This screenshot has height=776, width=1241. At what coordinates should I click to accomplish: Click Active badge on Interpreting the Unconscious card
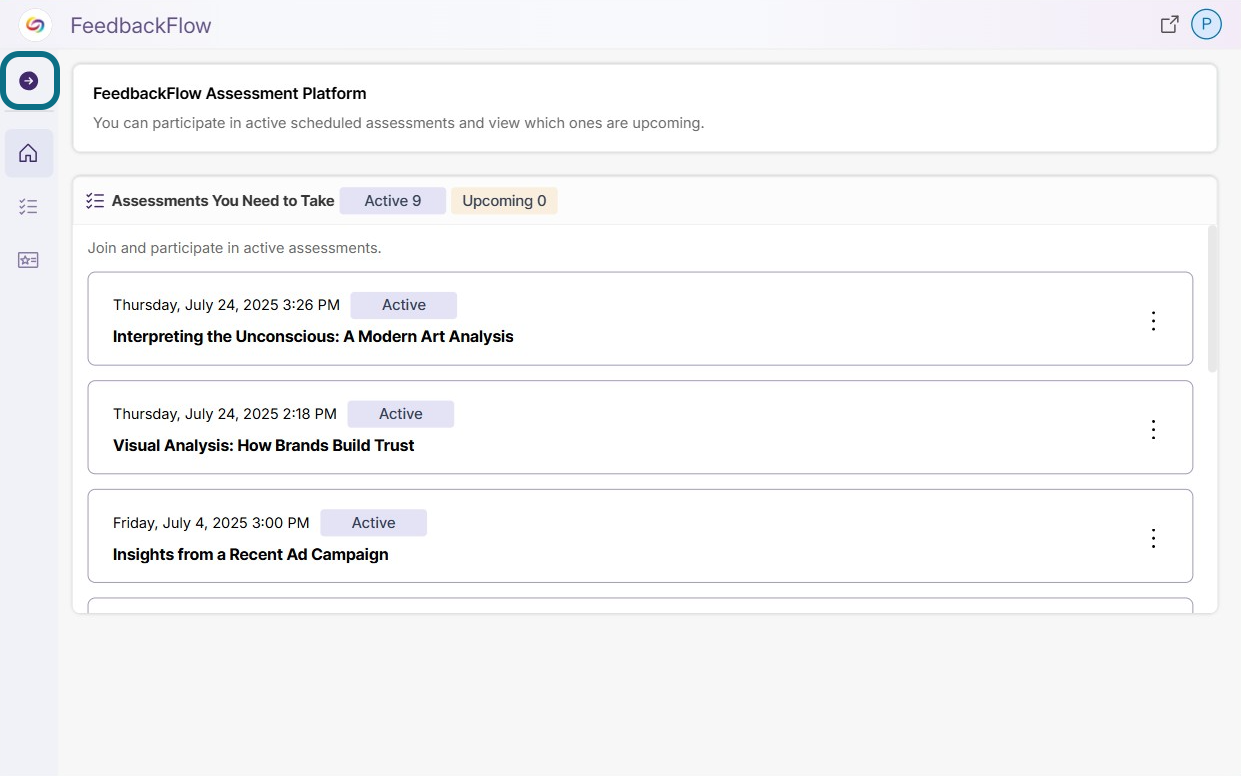click(x=404, y=305)
